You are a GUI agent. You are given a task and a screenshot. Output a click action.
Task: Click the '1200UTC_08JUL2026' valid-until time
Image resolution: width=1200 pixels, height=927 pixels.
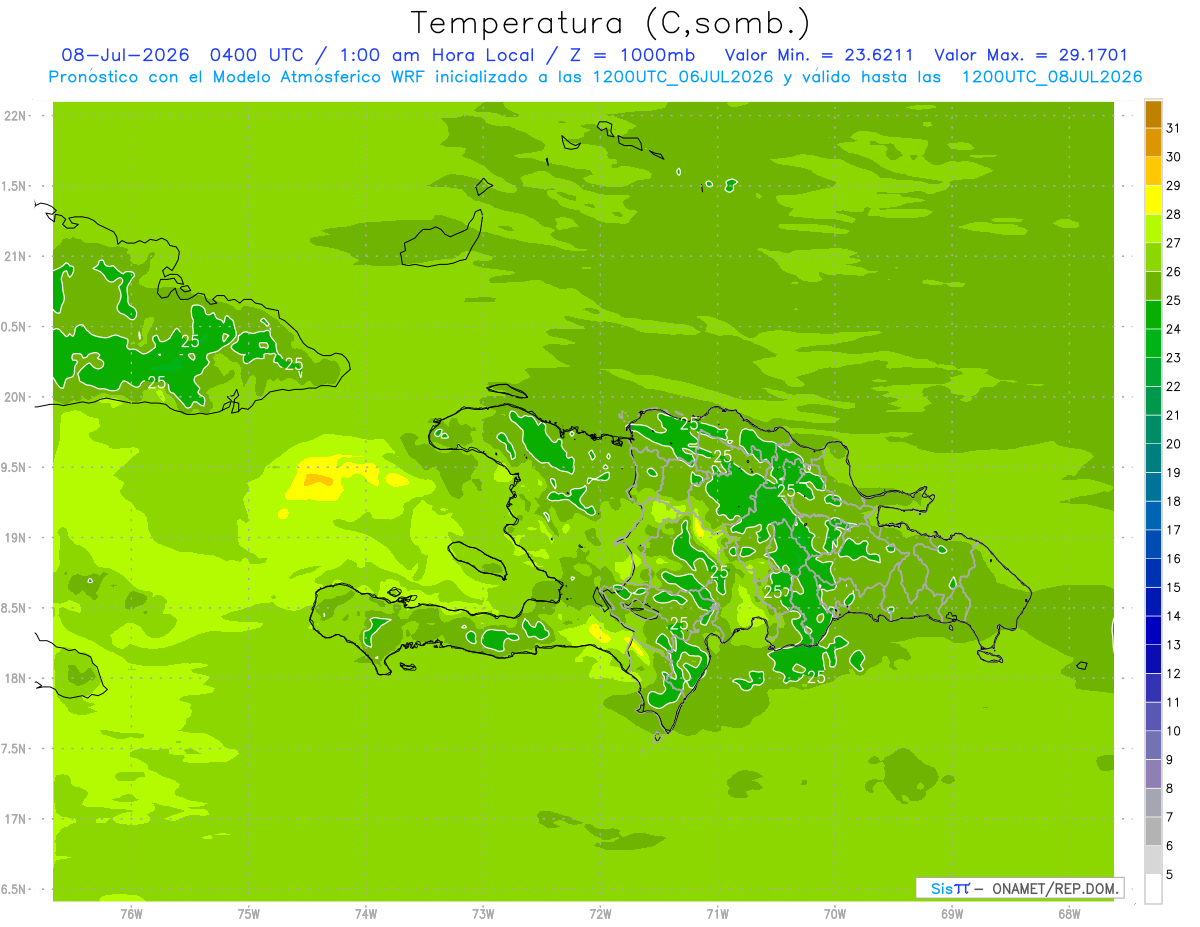[1052, 77]
